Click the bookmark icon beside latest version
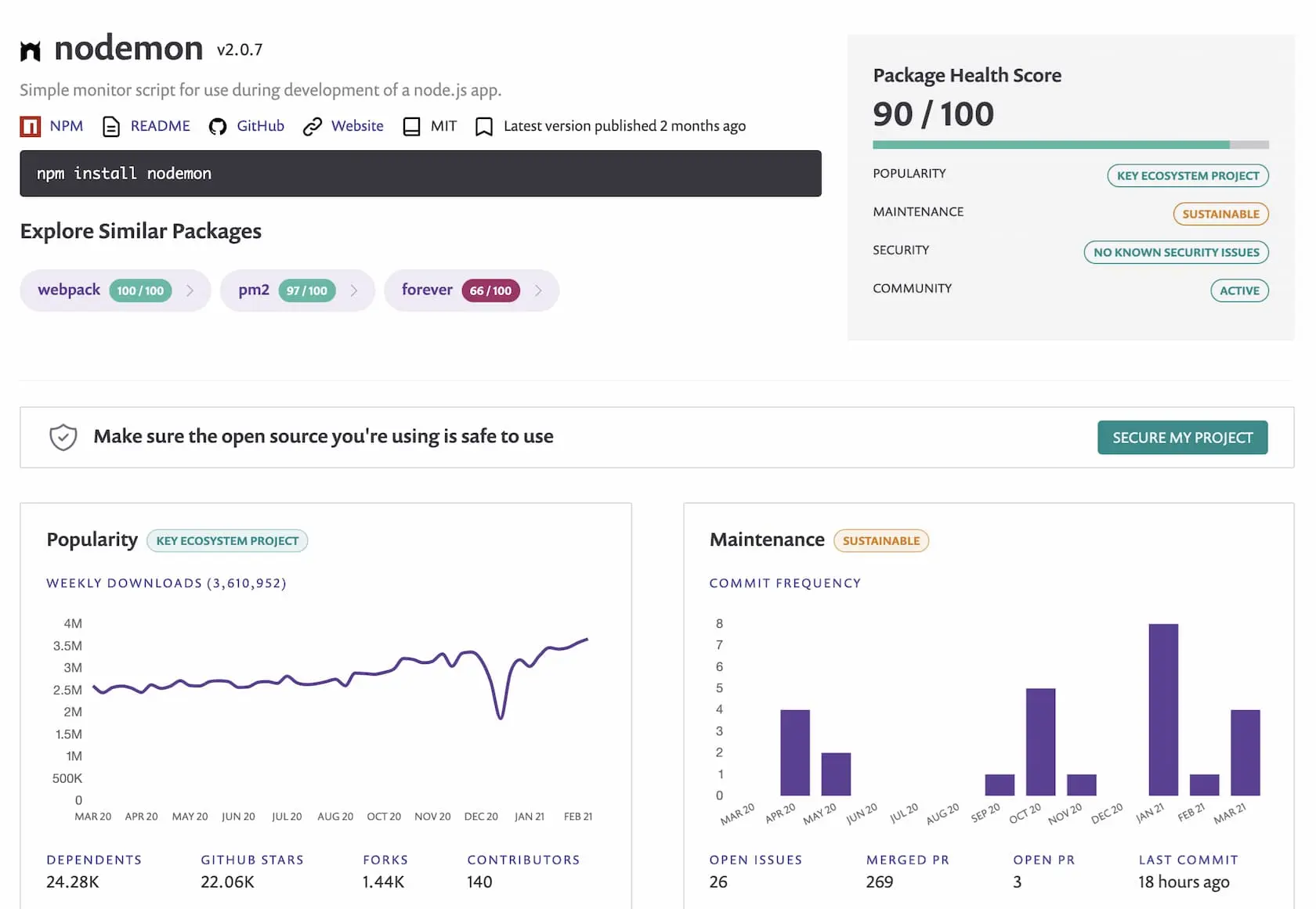Viewport: 1316px width, 909px height. [x=484, y=126]
